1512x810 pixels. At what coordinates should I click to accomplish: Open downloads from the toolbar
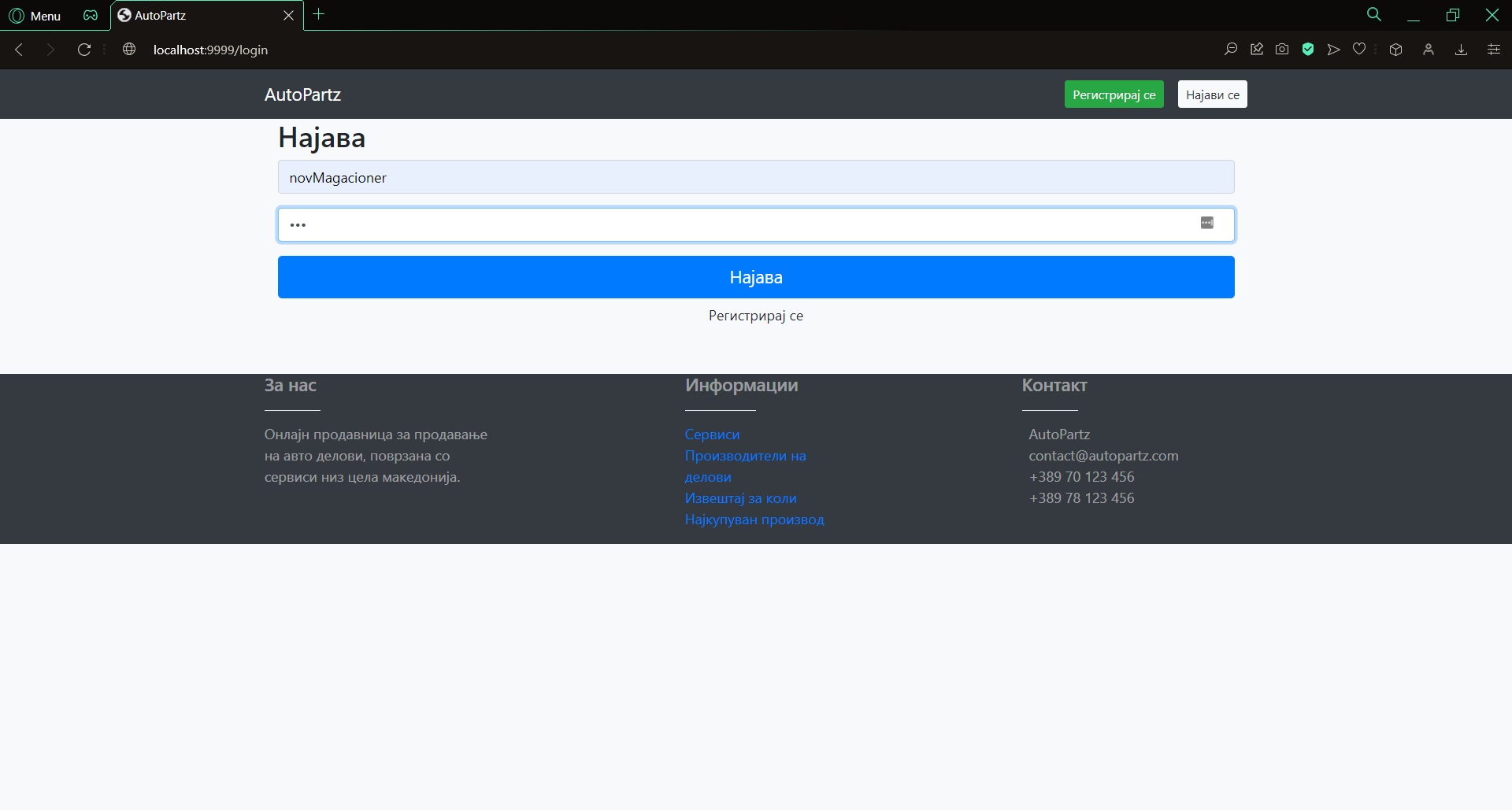pyautogui.click(x=1461, y=50)
